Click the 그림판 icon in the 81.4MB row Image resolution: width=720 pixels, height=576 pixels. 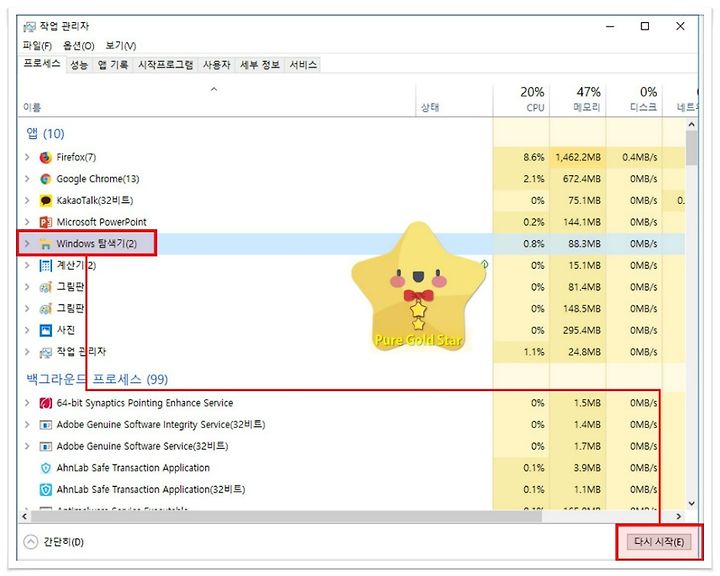point(45,287)
